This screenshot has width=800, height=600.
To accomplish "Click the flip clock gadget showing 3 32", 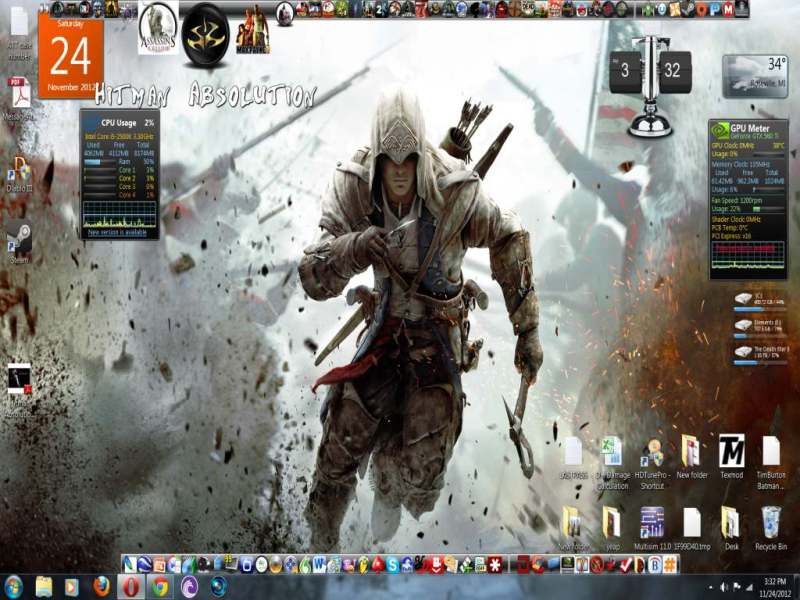I will (x=651, y=70).
